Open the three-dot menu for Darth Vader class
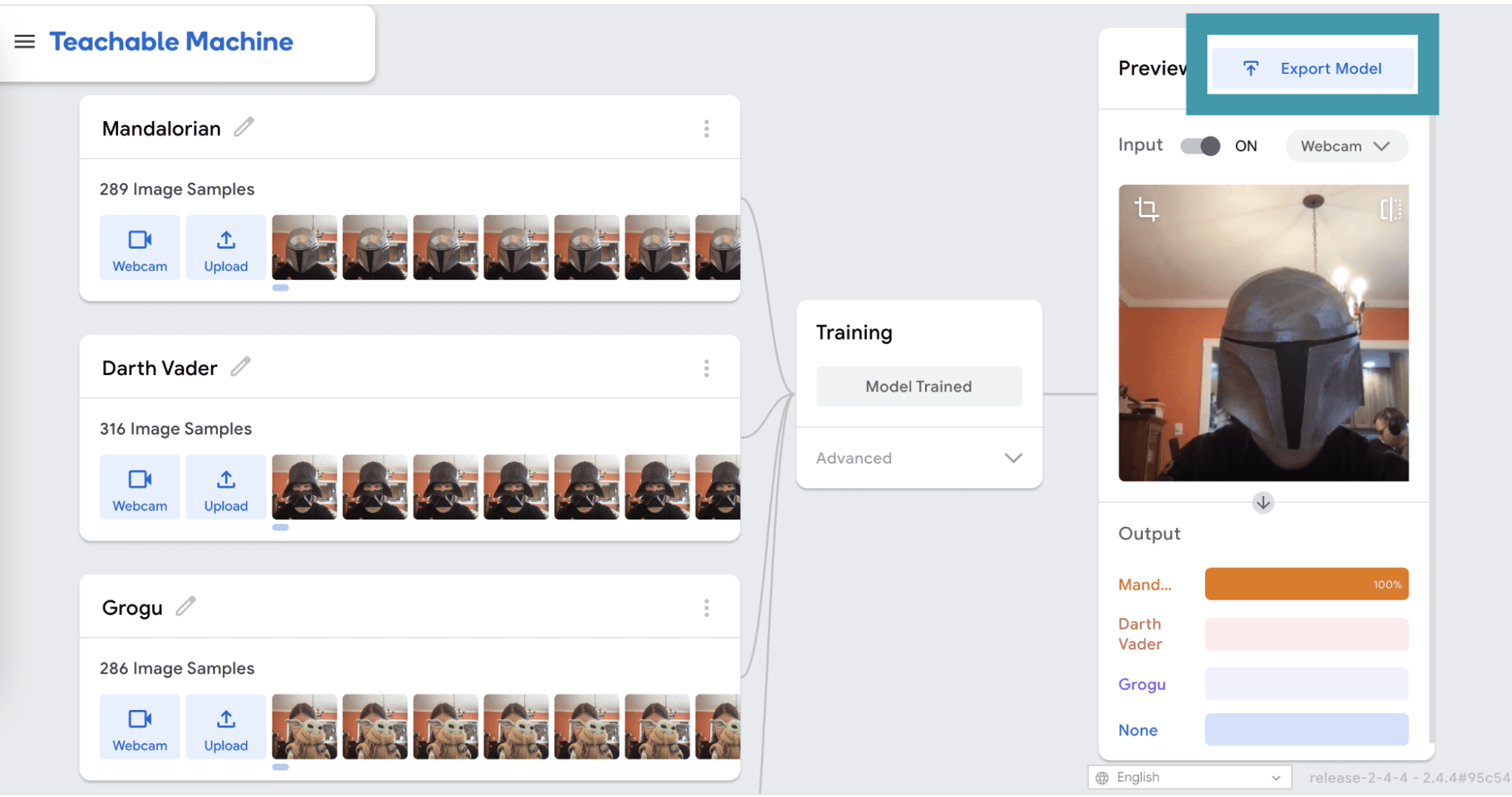The image size is (1512, 797). (x=706, y=368)
